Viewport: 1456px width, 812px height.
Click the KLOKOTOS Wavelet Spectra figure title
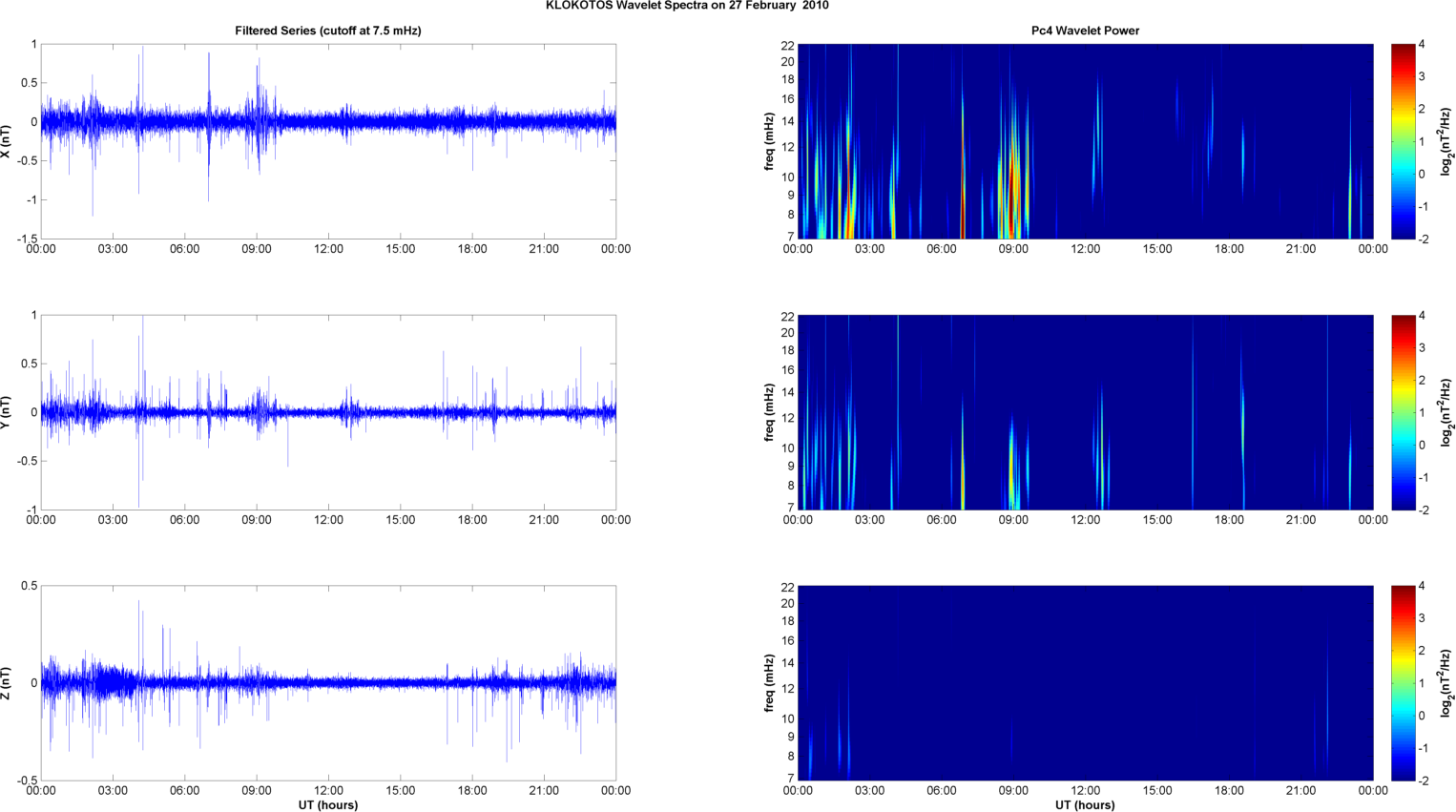pos(687,6)
